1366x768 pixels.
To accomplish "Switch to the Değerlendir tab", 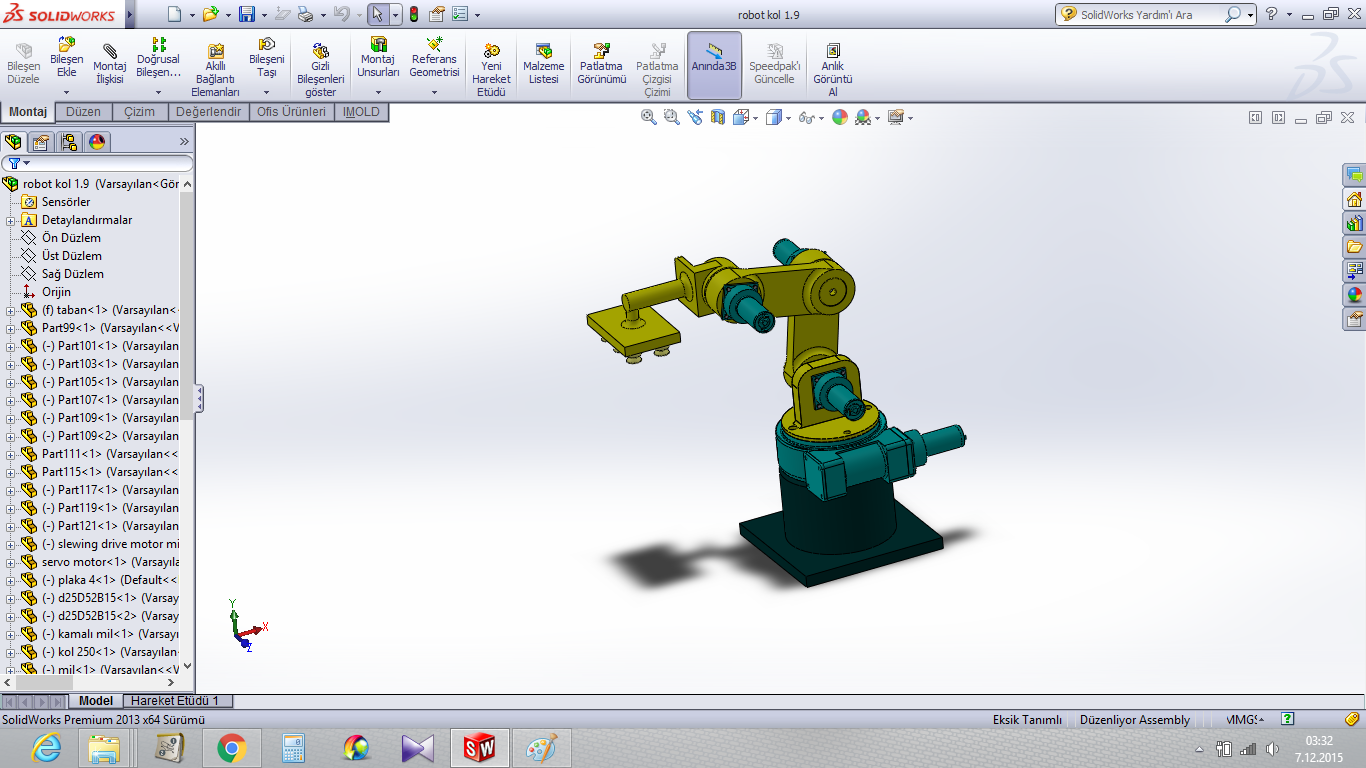I will pyautogui.click(x=209, y=112).
